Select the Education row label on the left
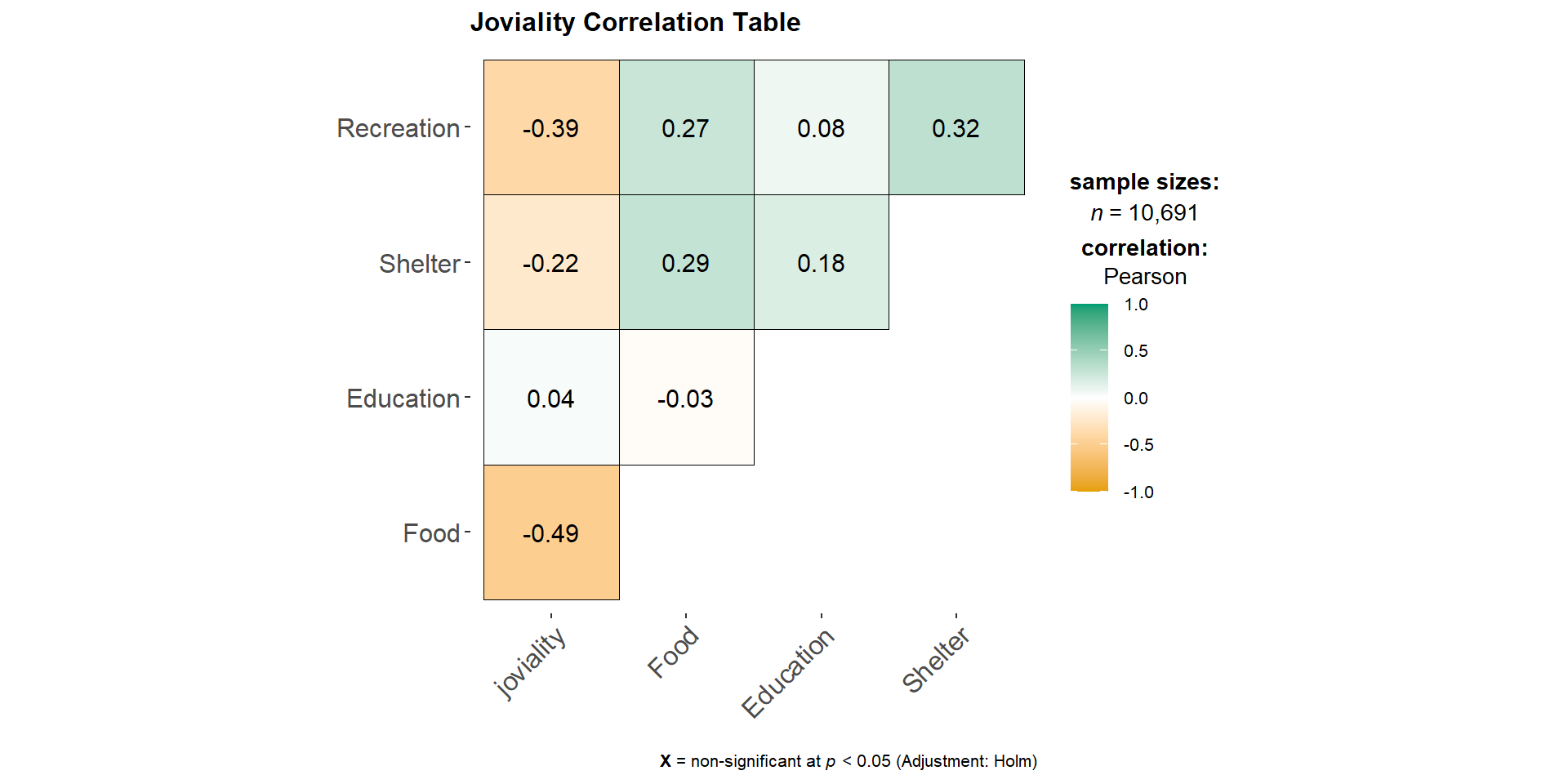The height and width of the screenshot is (784, 1568). tap(403, 399)
